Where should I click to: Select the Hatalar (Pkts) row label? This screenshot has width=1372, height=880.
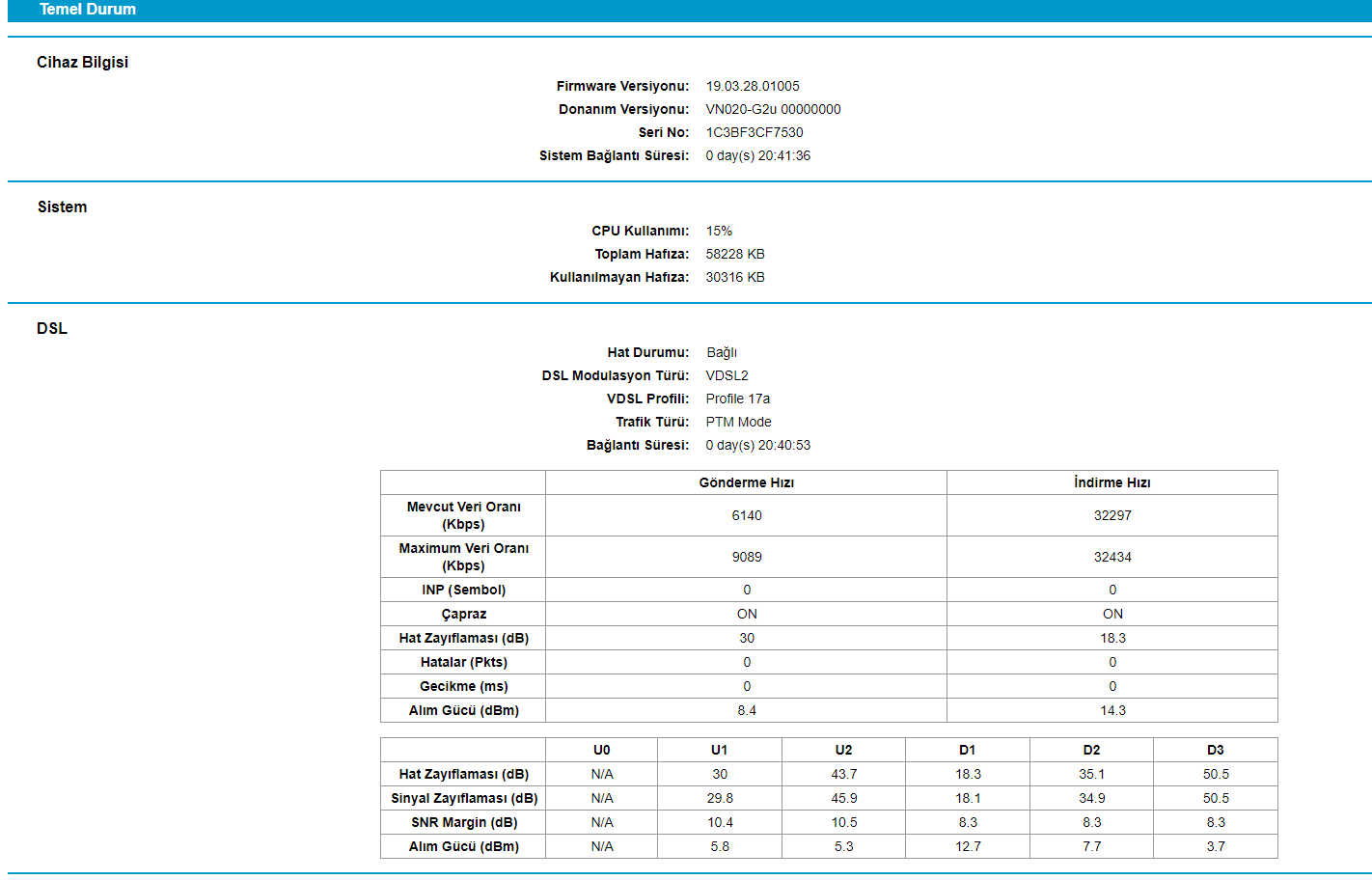464,662
